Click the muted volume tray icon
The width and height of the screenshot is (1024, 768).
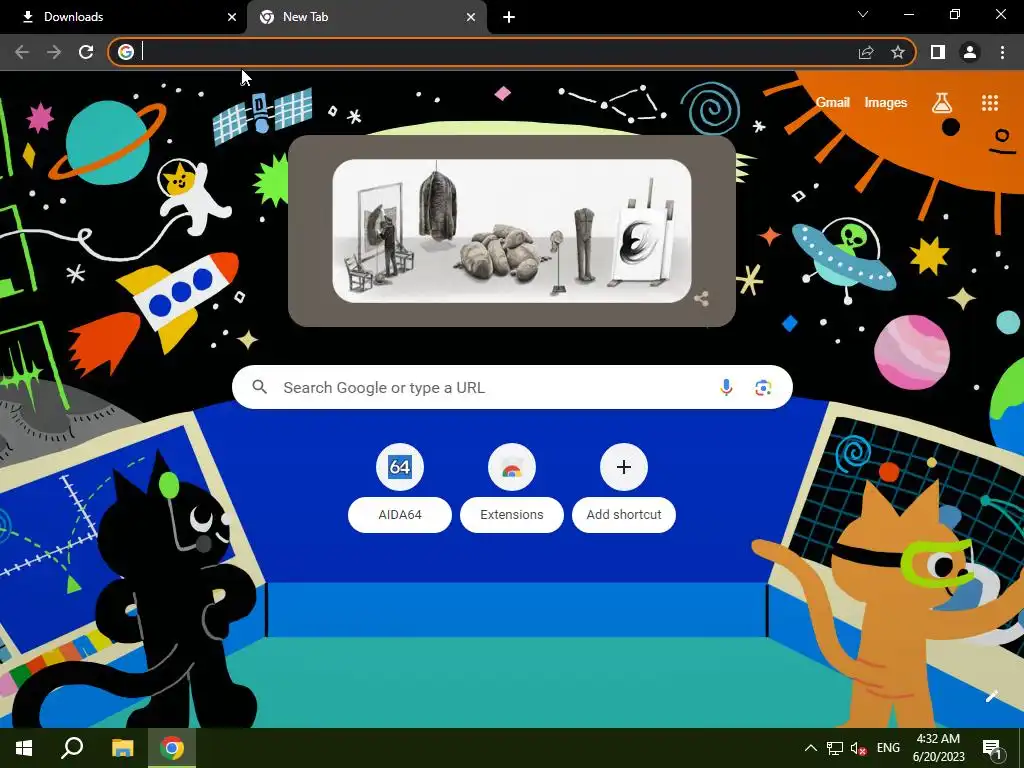pyautogui.click(x=859, y=748)
